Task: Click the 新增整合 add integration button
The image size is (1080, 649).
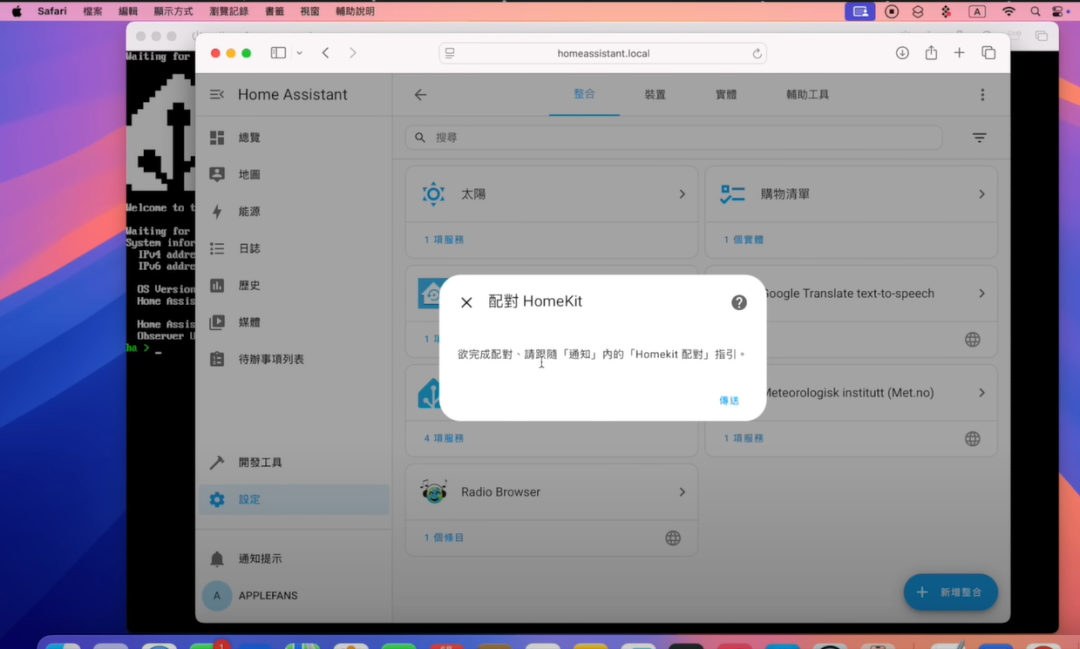Action: pyautogui.click(x=951, y=593)
